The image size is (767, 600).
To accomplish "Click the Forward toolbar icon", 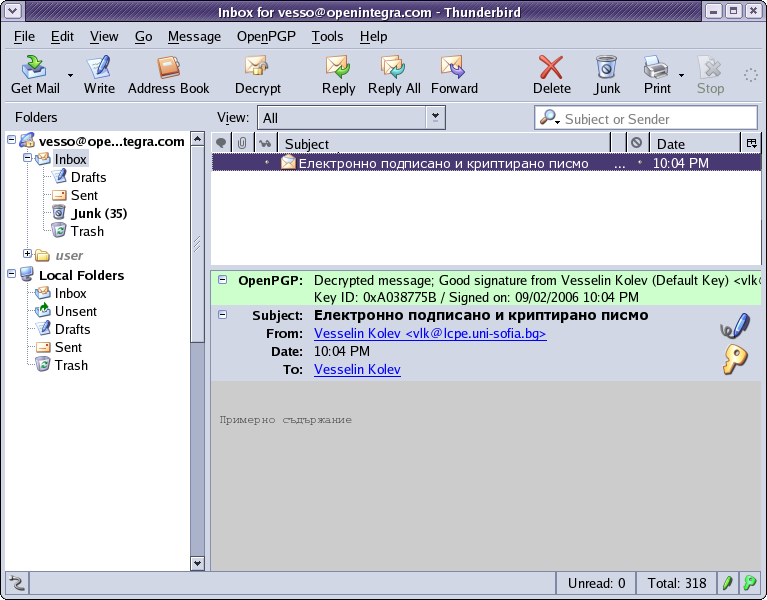I will click(x=454, y=75).
